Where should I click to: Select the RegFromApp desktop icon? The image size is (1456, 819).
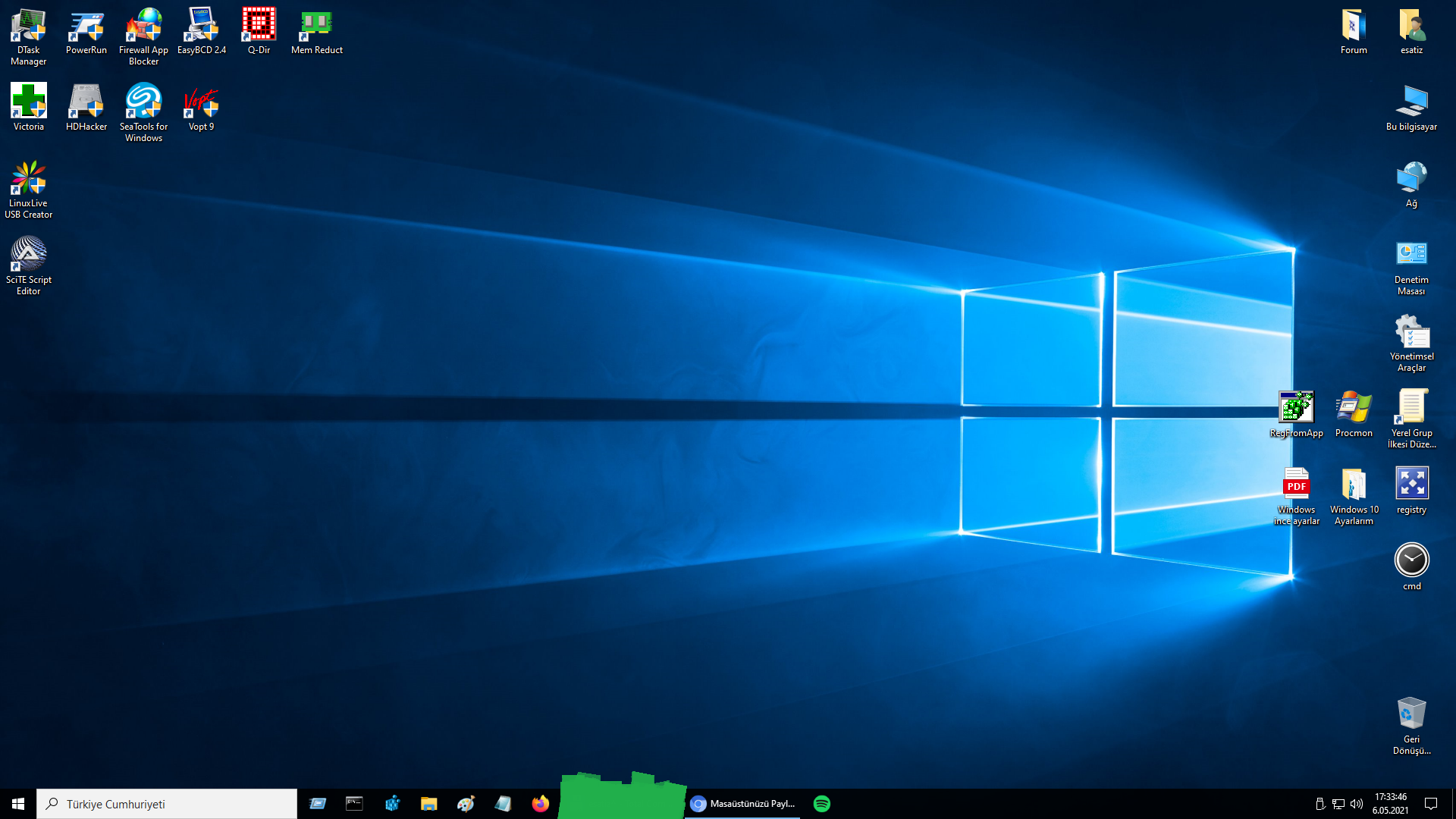coord(1296,414)
